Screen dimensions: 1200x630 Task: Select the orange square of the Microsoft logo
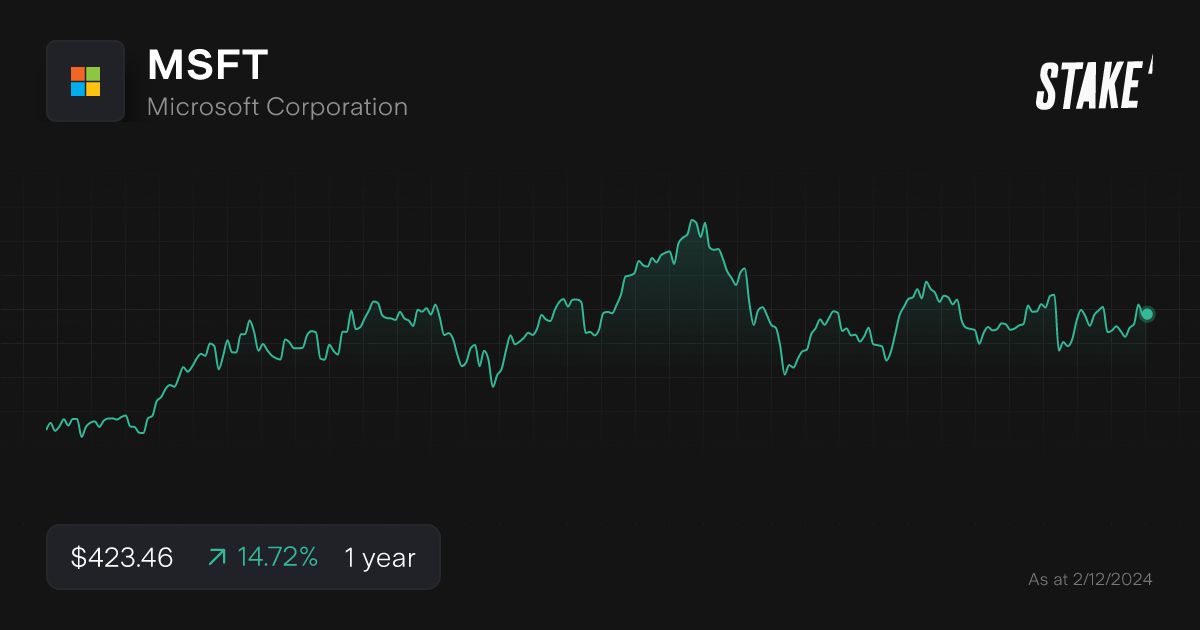click(x=78, y=74)
